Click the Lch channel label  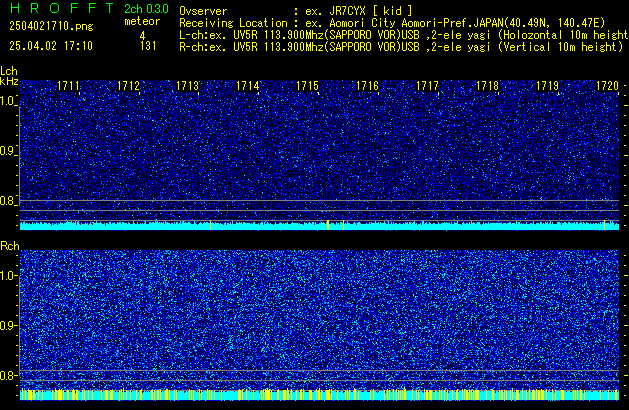pyautogui.click(x=9, y=71)
